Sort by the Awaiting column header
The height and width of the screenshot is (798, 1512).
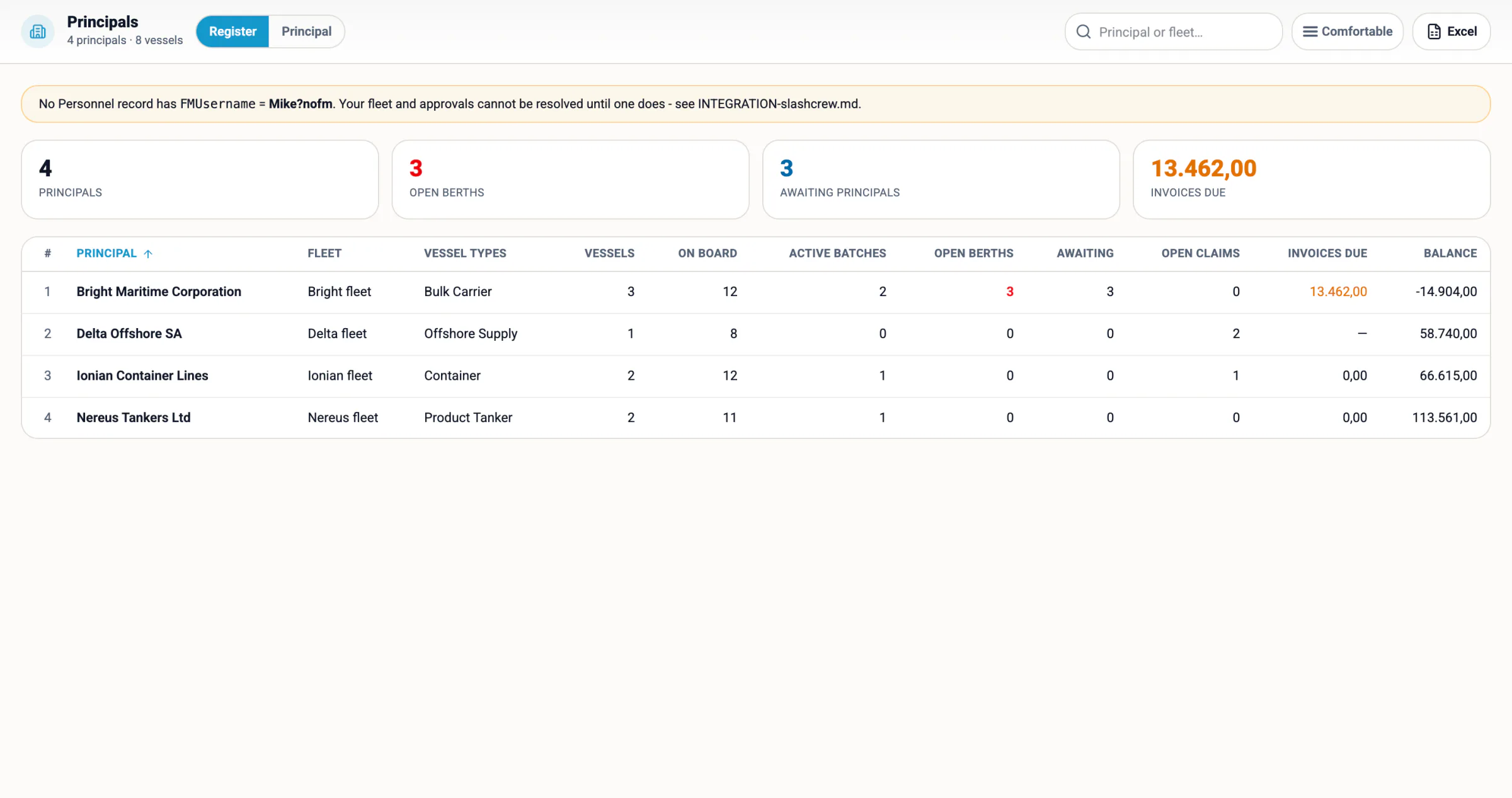click(1085, 253)
